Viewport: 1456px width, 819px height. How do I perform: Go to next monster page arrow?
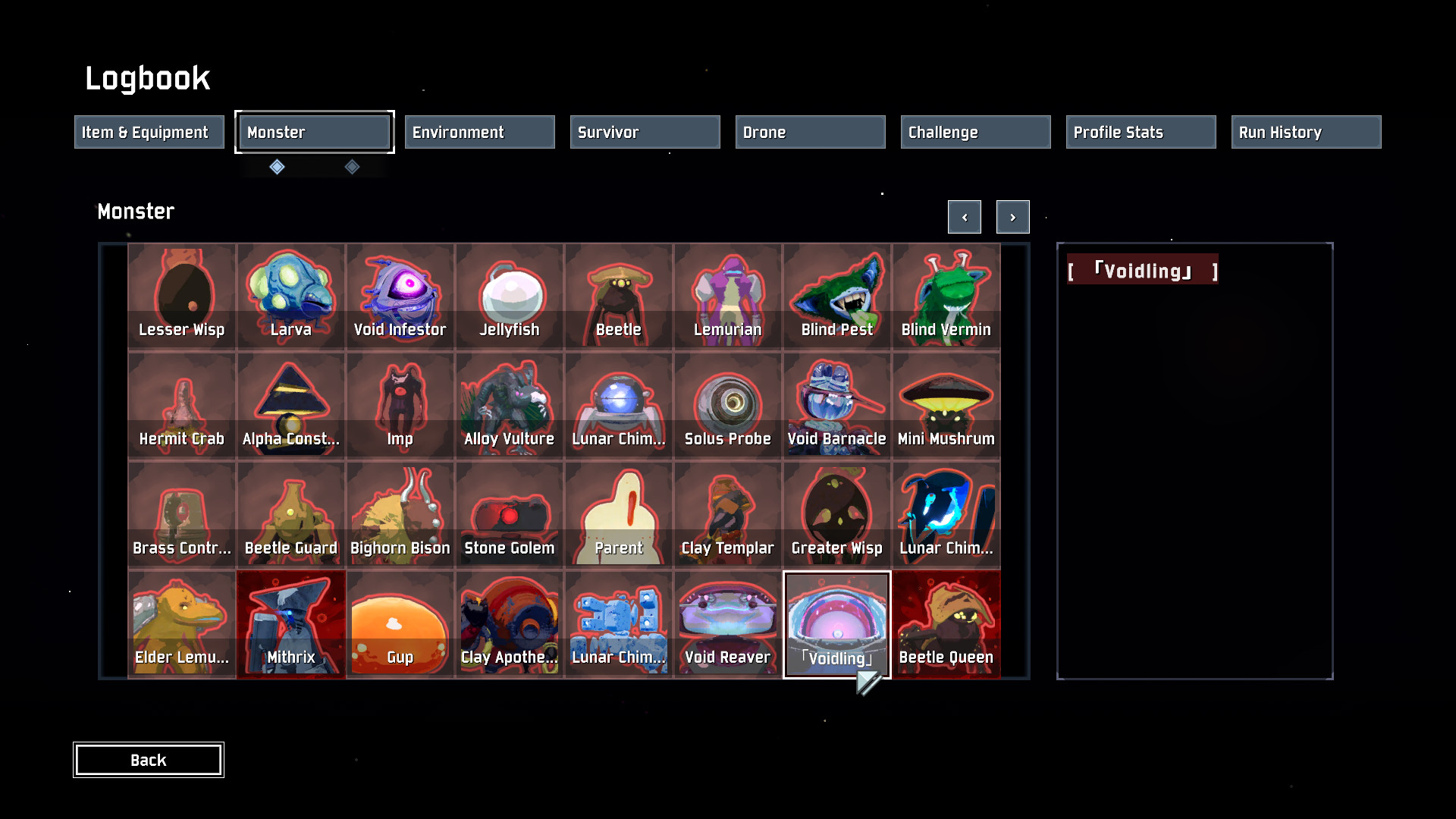tap(1012, 217)
